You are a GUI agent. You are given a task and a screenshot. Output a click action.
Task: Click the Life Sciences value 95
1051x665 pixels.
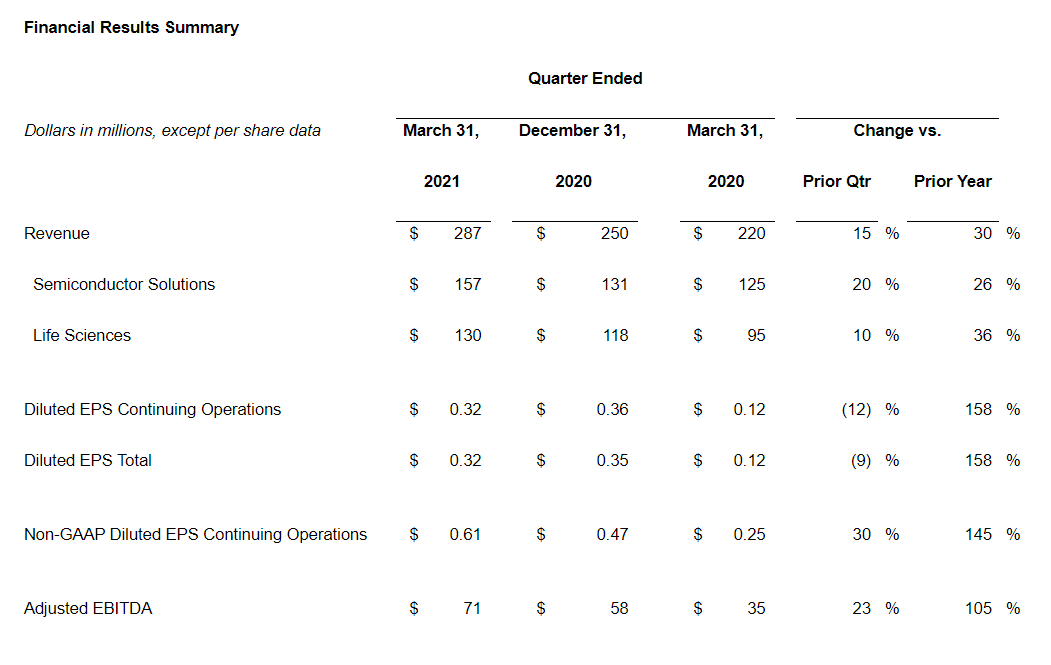pos(755,335)
